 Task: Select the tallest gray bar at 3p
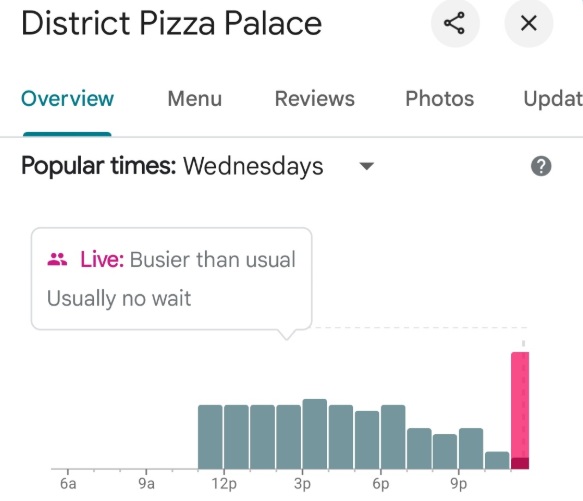pos(315,434)
